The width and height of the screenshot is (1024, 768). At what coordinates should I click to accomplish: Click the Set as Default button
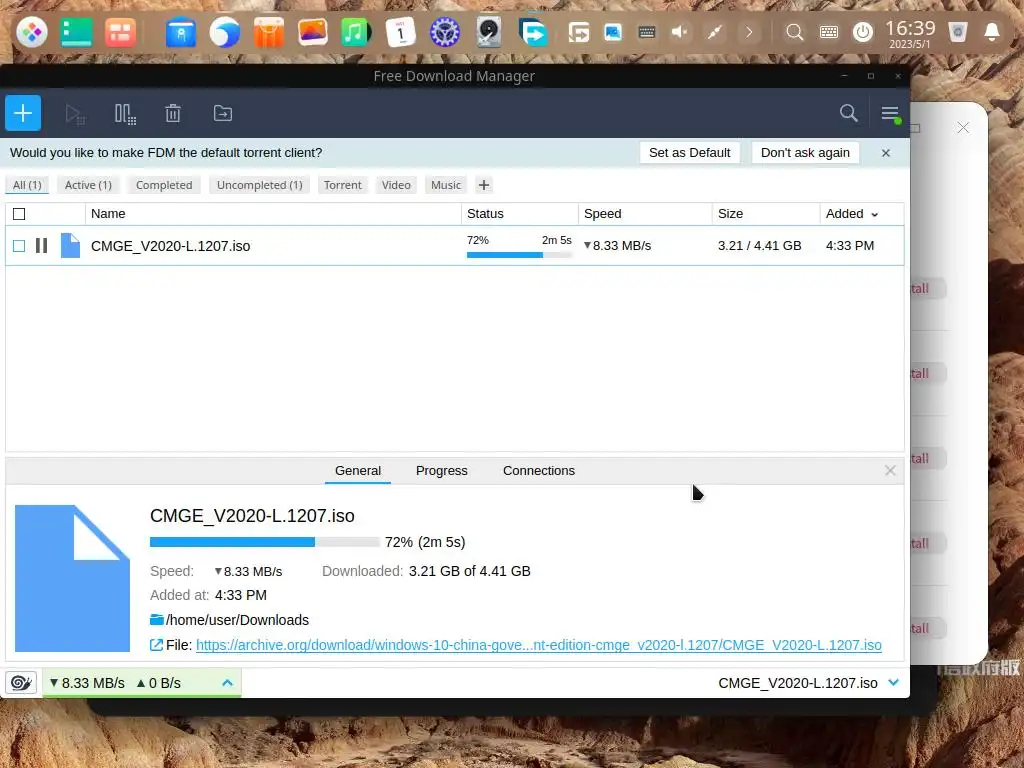tap(690, 153)
